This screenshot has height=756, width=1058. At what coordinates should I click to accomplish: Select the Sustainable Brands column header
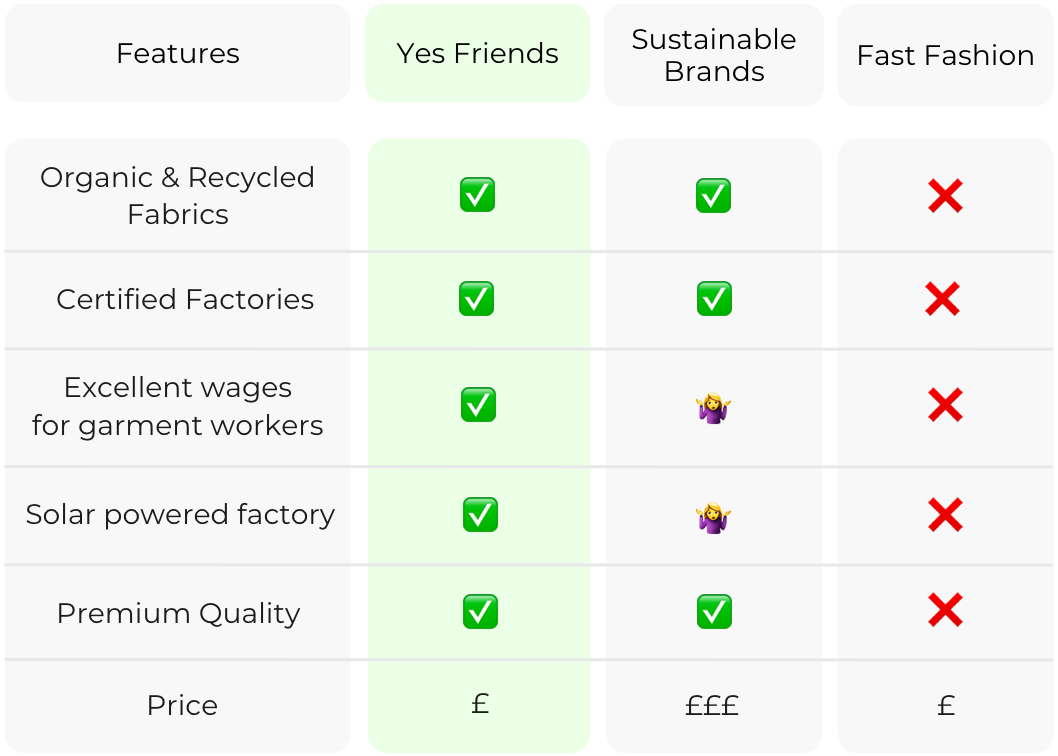pos(714,55)
